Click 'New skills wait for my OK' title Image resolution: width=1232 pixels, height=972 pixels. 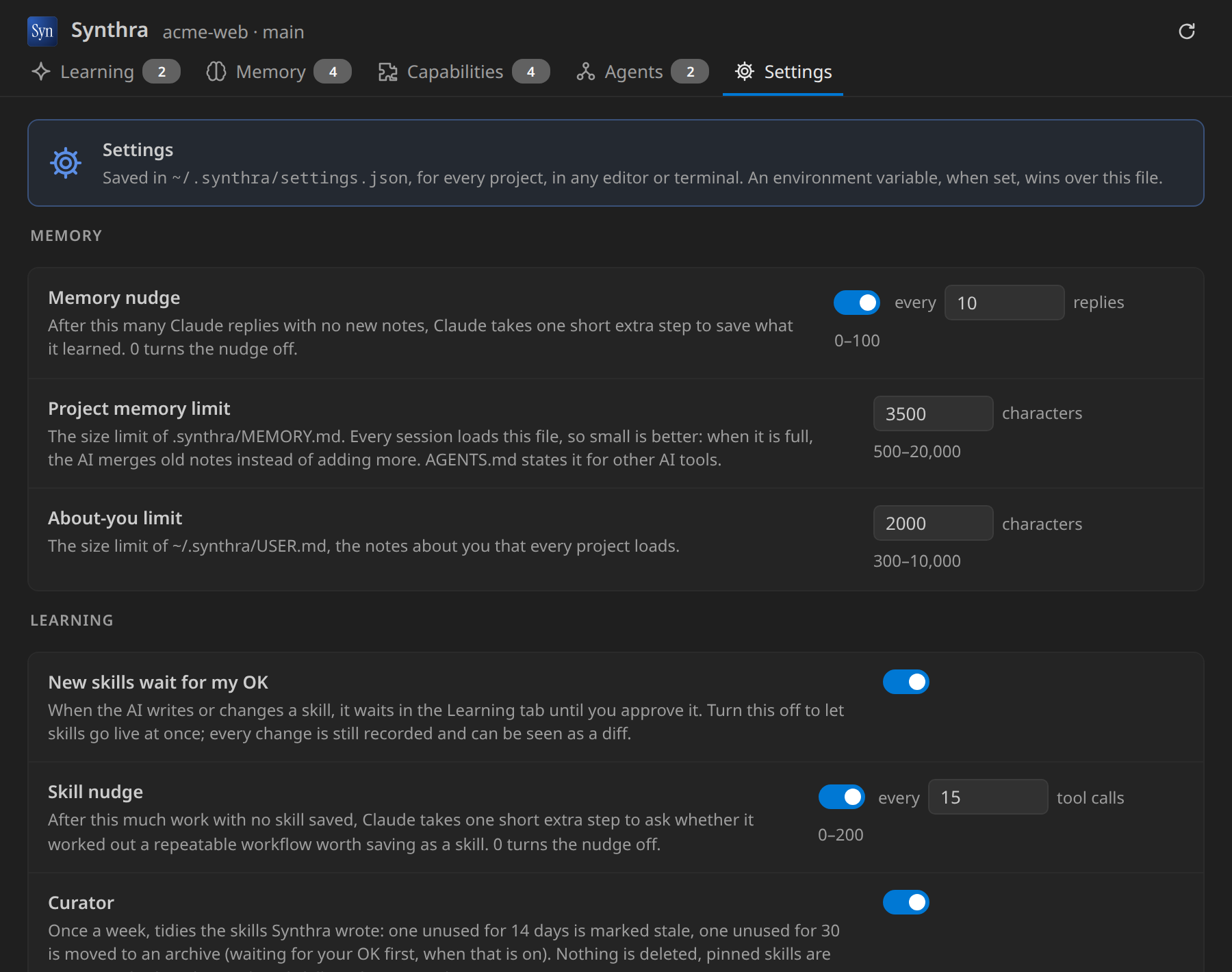(x=158, y=682)
